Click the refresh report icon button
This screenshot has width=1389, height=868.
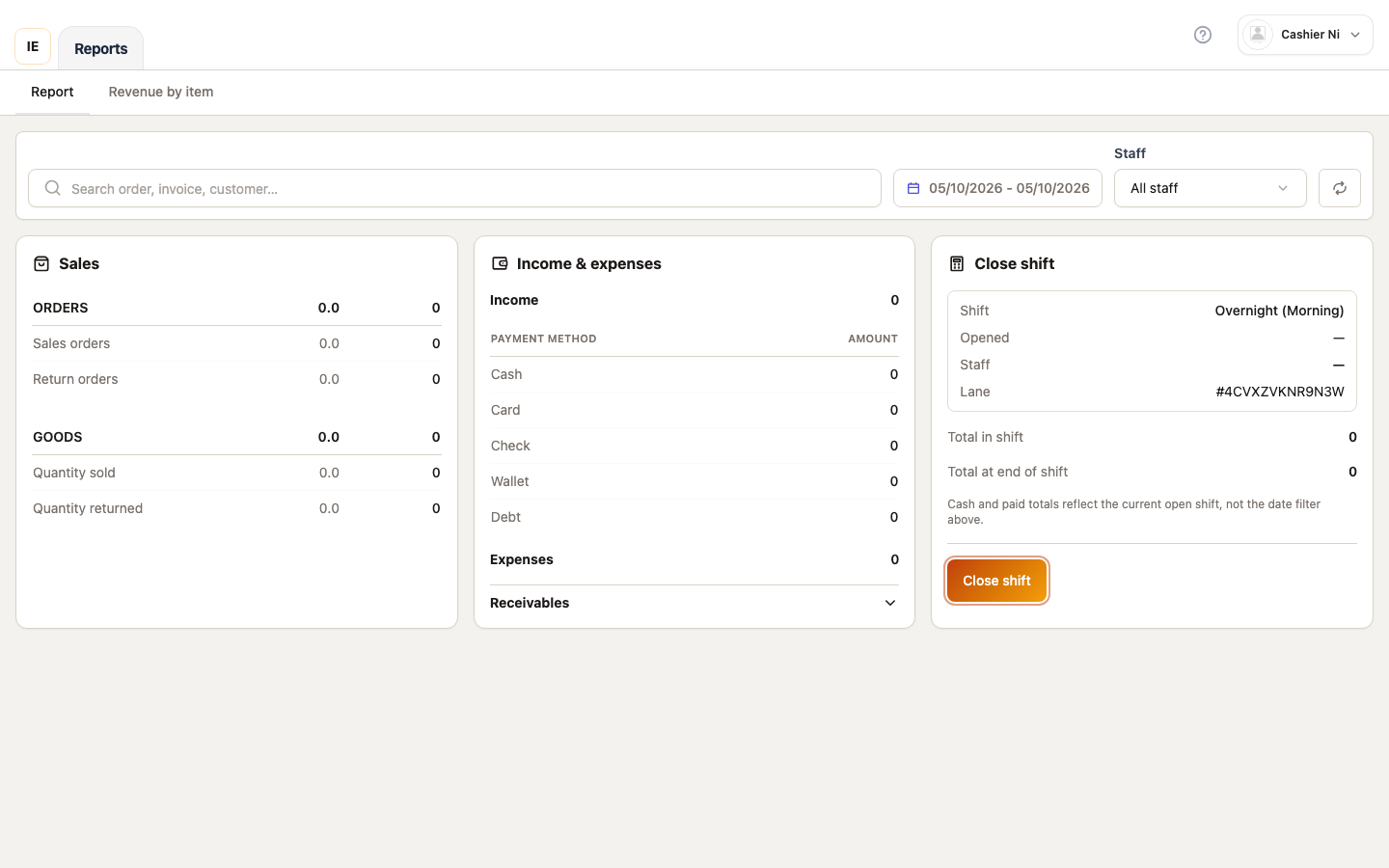coord(1340,188)
